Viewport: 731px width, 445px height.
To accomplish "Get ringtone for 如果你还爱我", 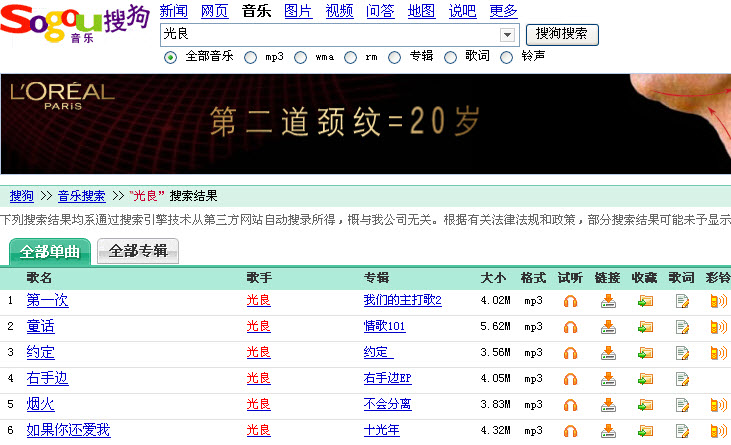I will tap(718, 431).
